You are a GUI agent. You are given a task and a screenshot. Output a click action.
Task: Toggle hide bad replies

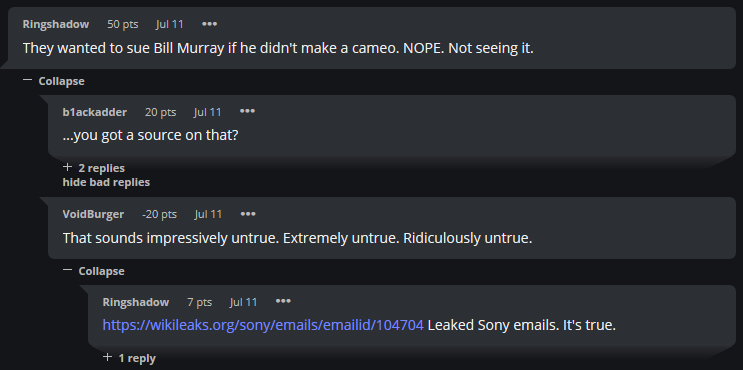pyautogui.click(x=106, y=182)
